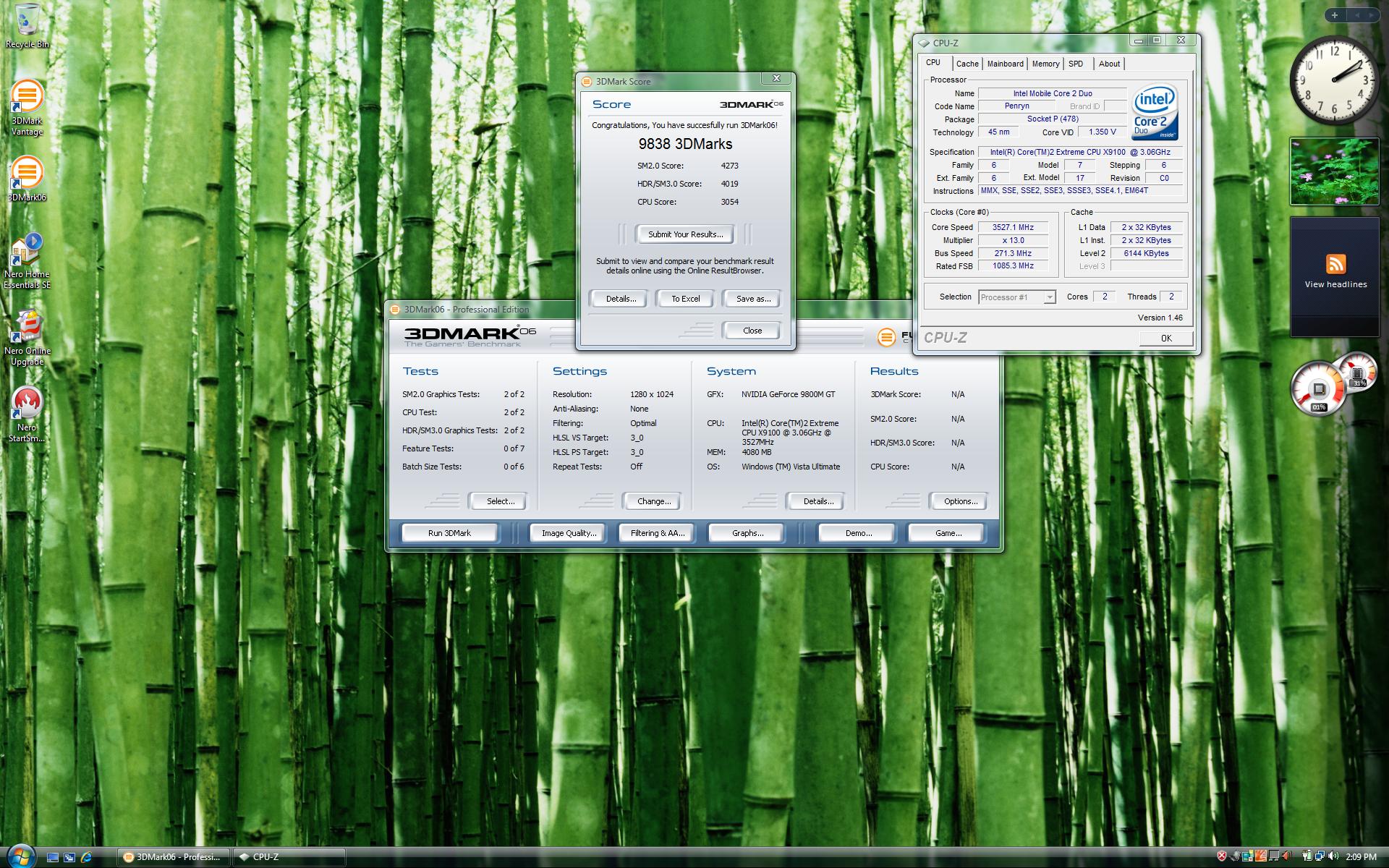Click Save as button in Score window
Image resolution: width=1389 pixels, height=868 pixels.
click(x=752, y=299)
